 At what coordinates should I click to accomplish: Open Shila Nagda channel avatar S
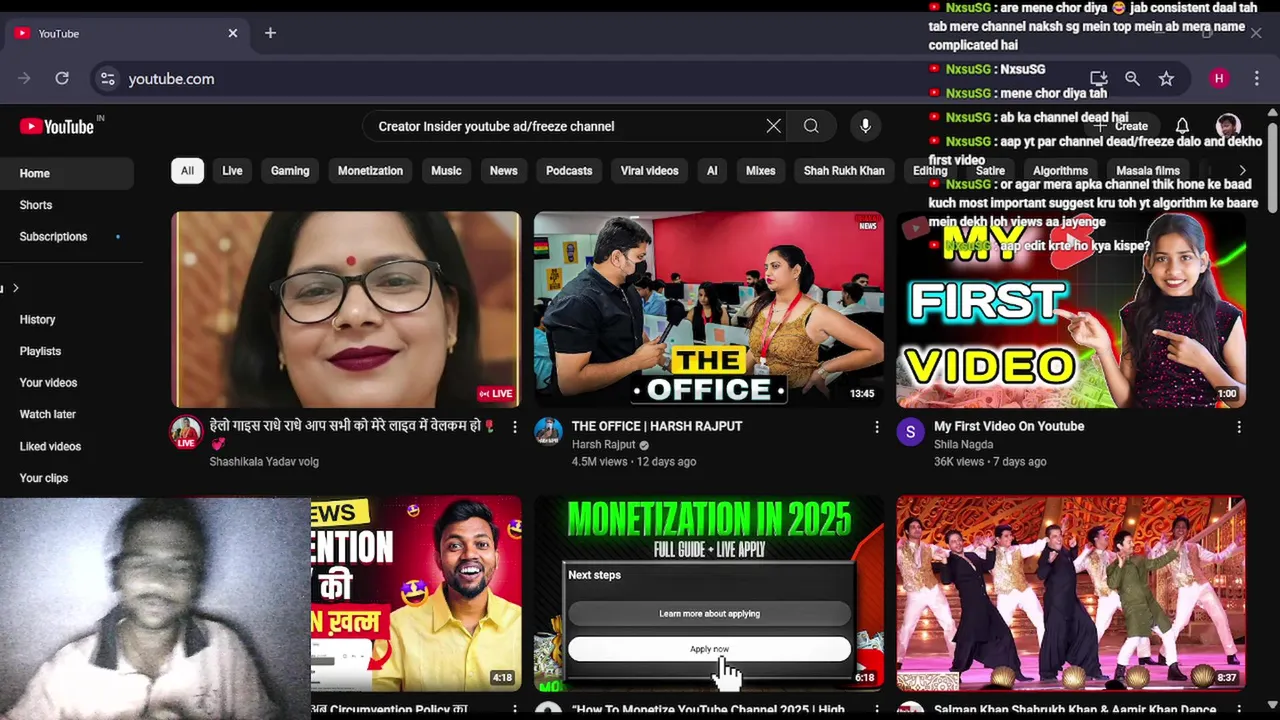coord(910,432)
